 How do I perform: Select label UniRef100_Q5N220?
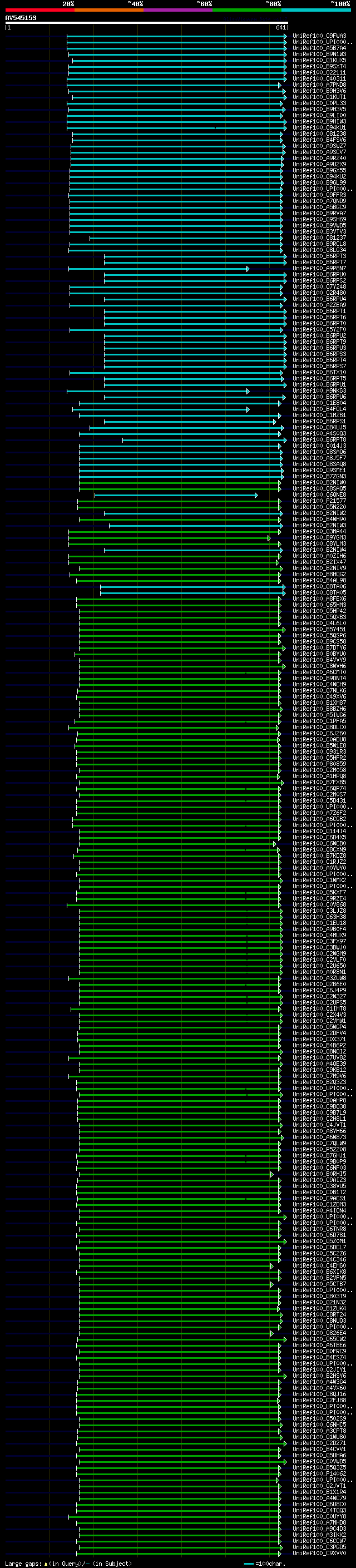[x=319, y=507]
